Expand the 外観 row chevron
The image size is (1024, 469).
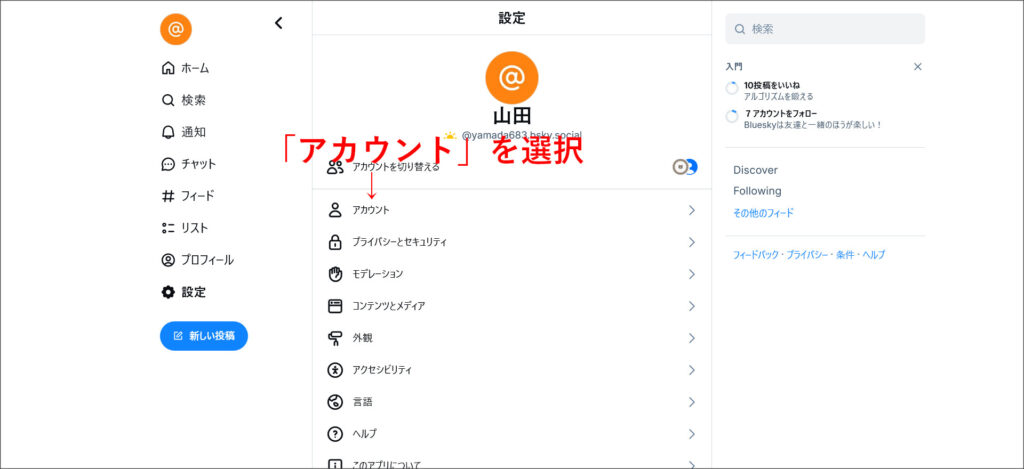692,338
